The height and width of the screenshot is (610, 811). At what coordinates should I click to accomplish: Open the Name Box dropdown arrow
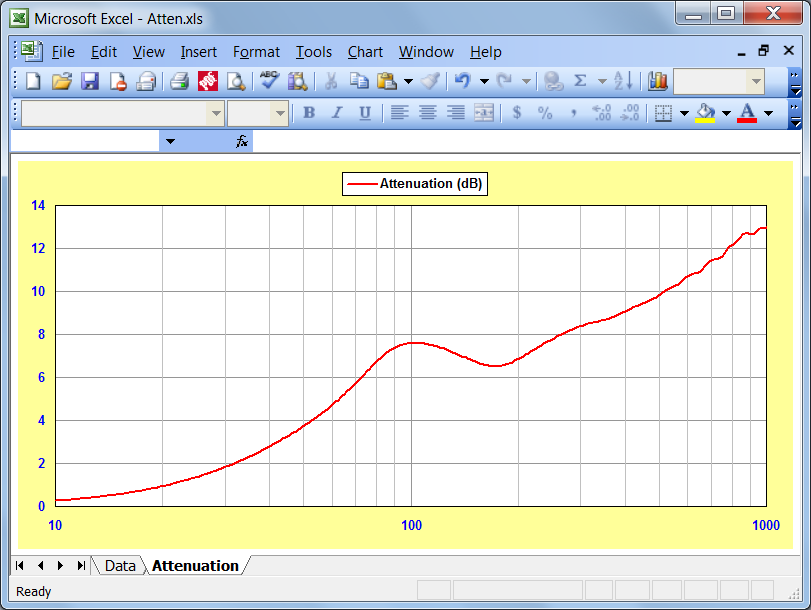pos(170,141)
